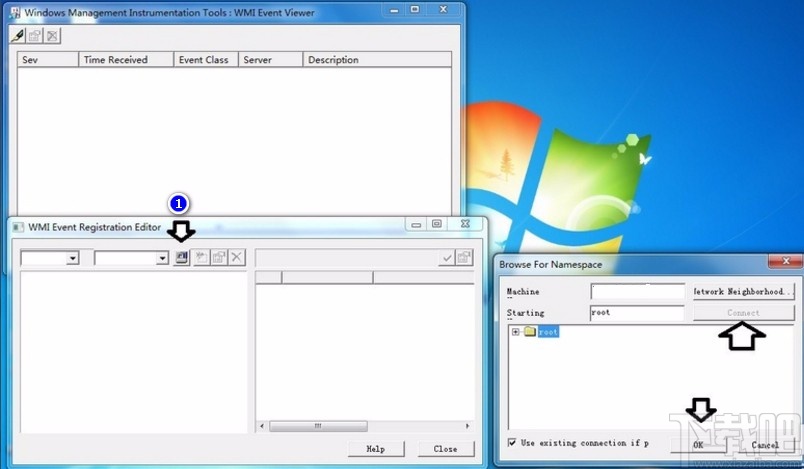Click the Time Received column header
804x469 pixels.
click(x=126, y=59)
